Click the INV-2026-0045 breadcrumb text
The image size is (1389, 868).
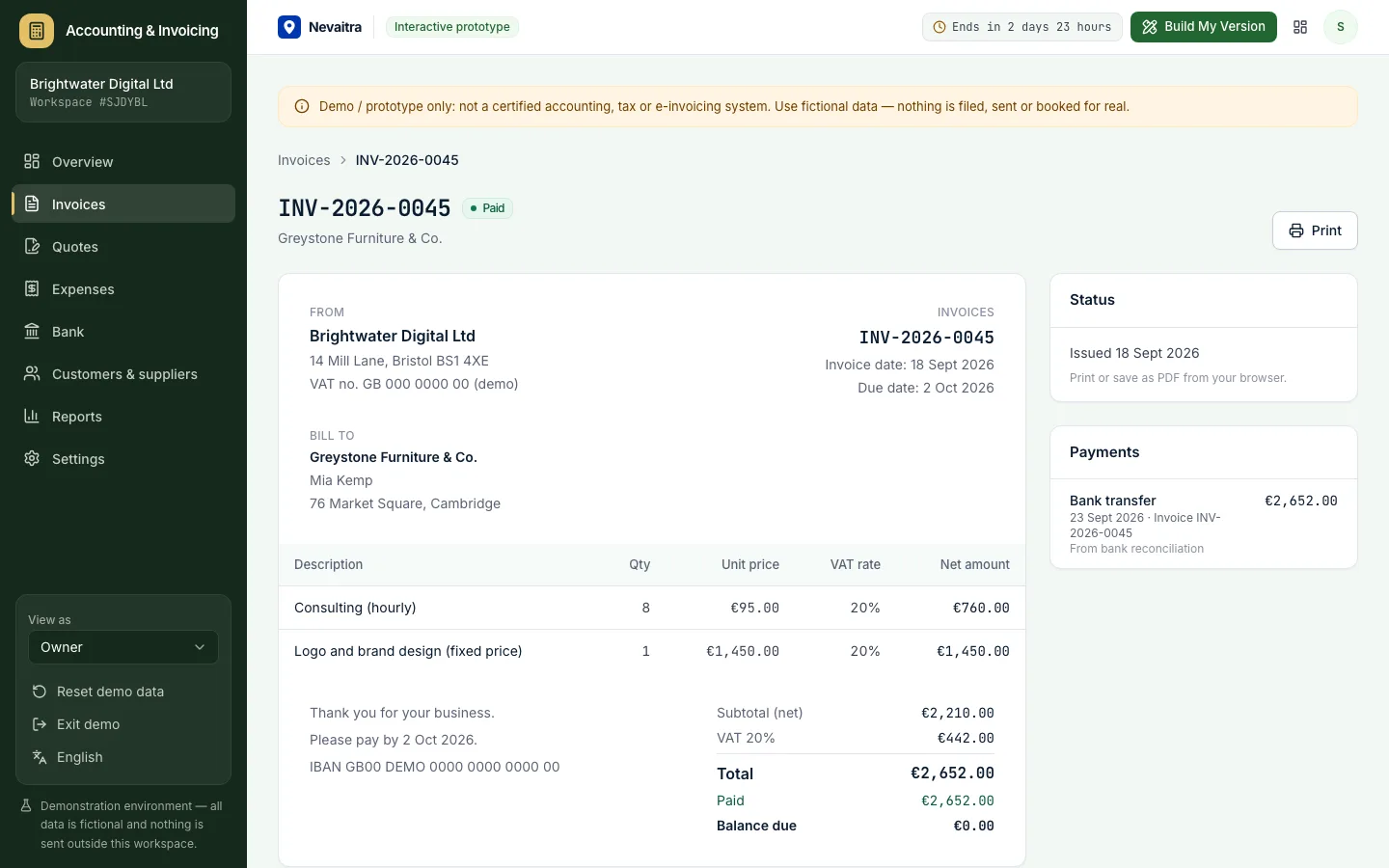click(407, 160)
